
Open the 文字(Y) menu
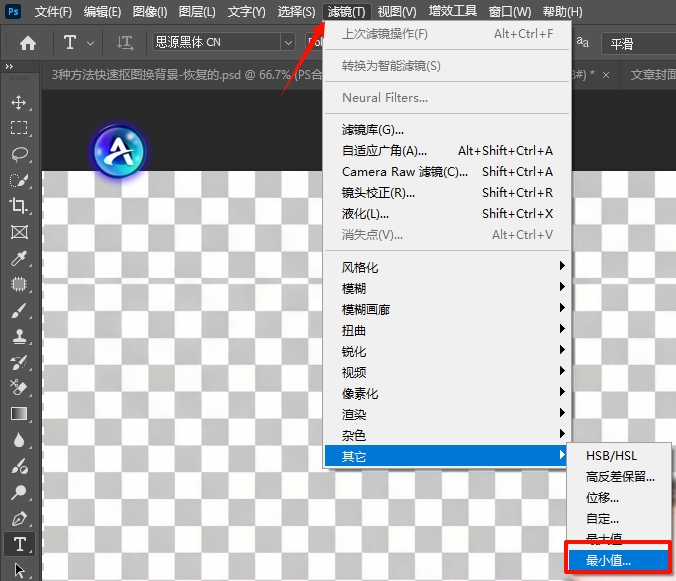(x=246, y=12)
